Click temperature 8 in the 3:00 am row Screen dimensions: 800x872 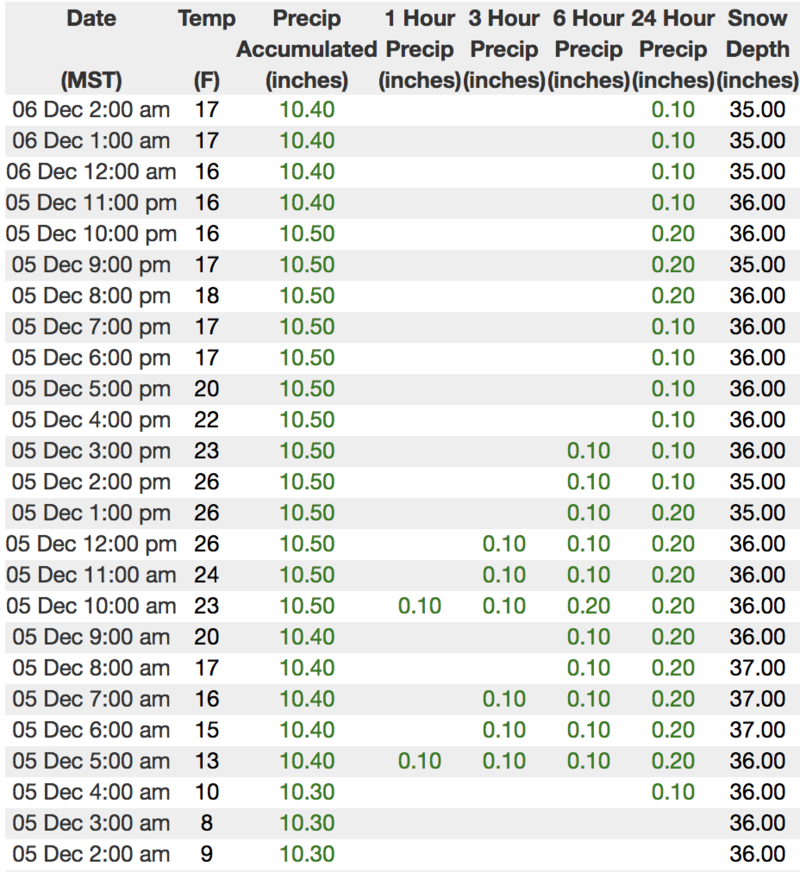click(206, 823)
